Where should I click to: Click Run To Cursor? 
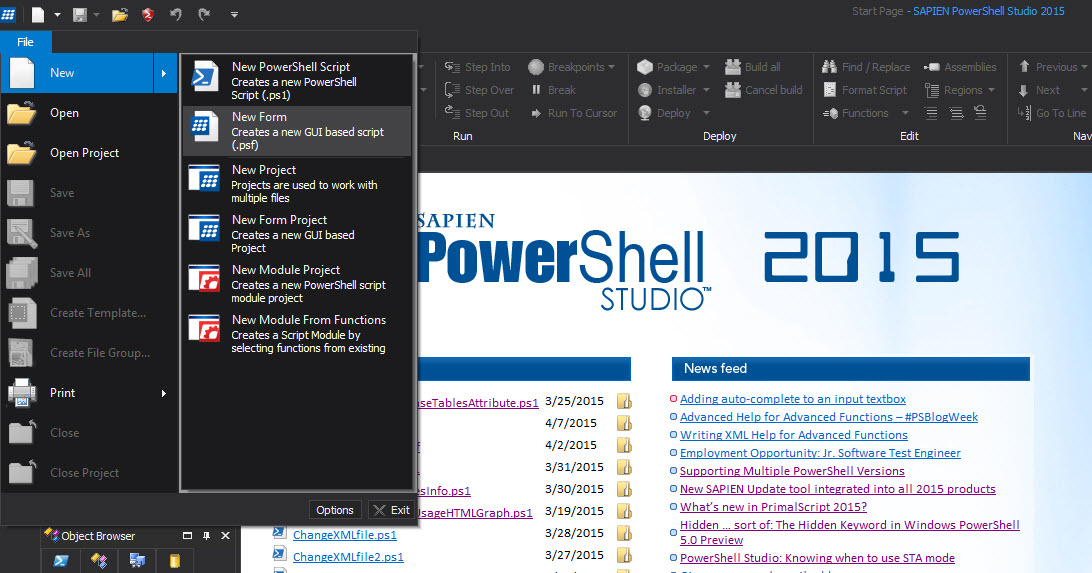574,113
